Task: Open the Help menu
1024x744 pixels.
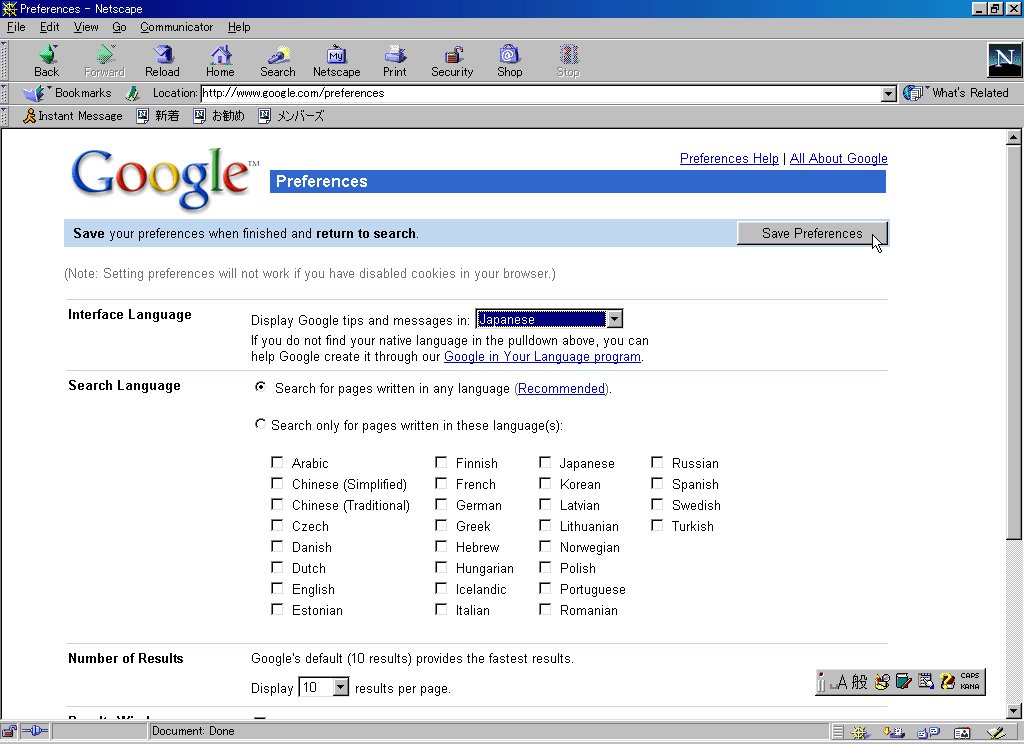Action: click(239, 27)
